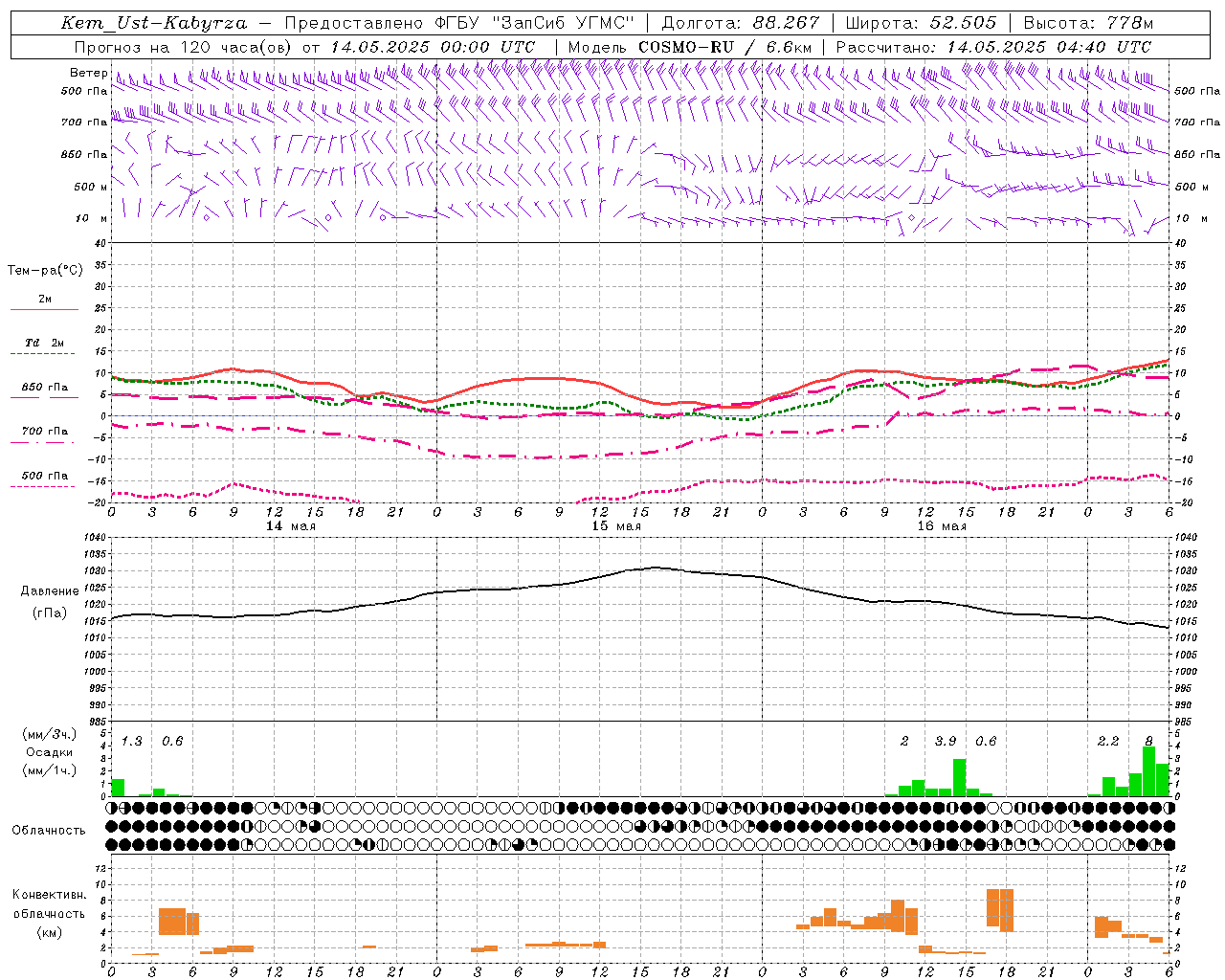Select the 'Предоставлено ФГБУ "ЗапСиб УГМС"' text
This screenshot has height=980, width=1225.
459,23
